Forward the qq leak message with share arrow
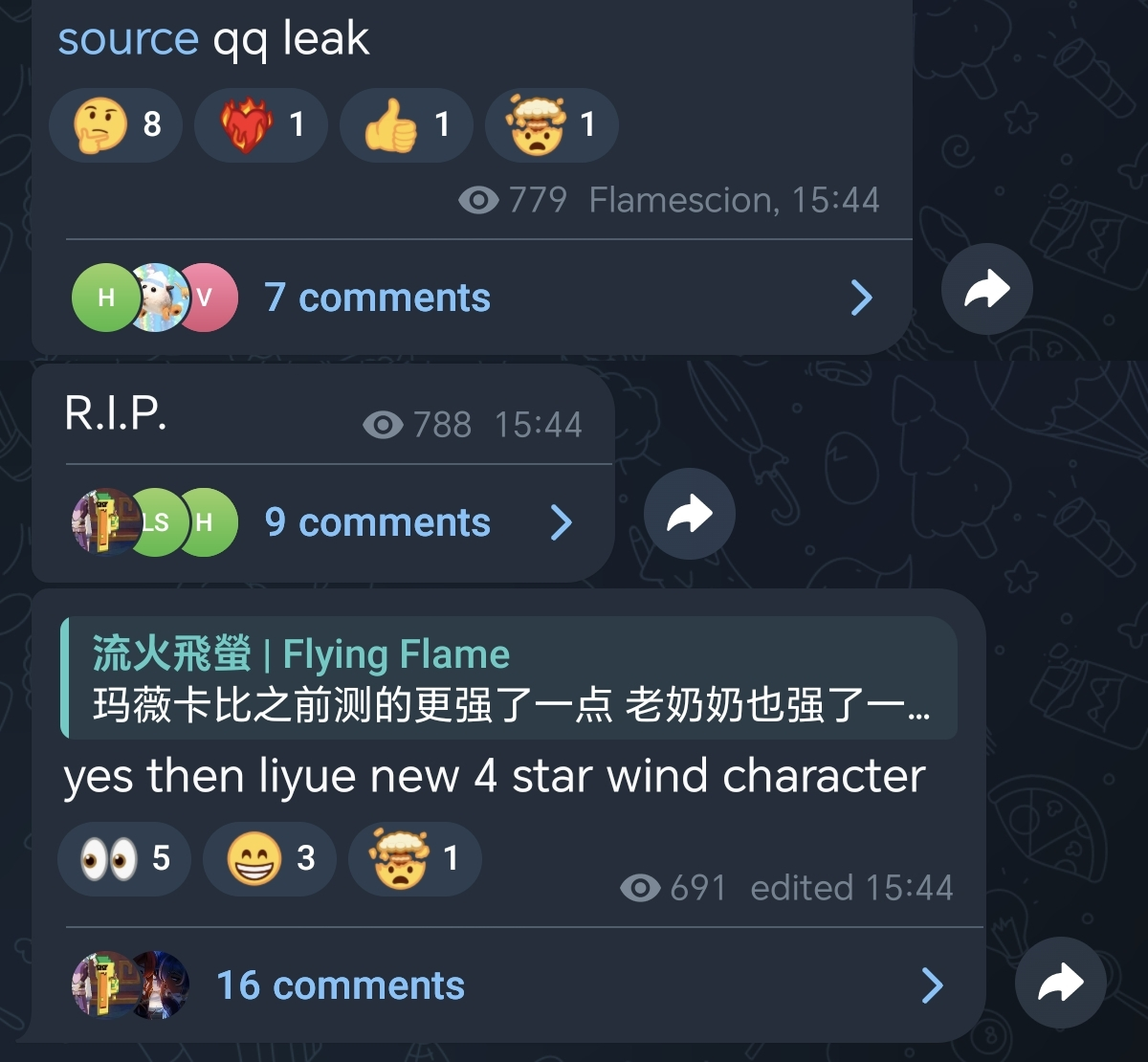Viewport: 1148px width, 1062px height. coord(987,289)
